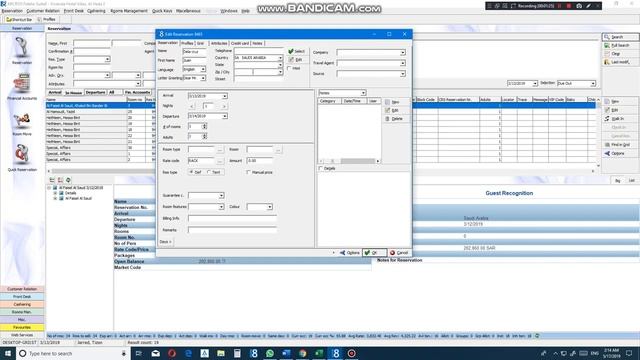The height and width of the screenshot is (360, 640).
Task: Open the Departure date dropdown
Action: pos(225,116)
